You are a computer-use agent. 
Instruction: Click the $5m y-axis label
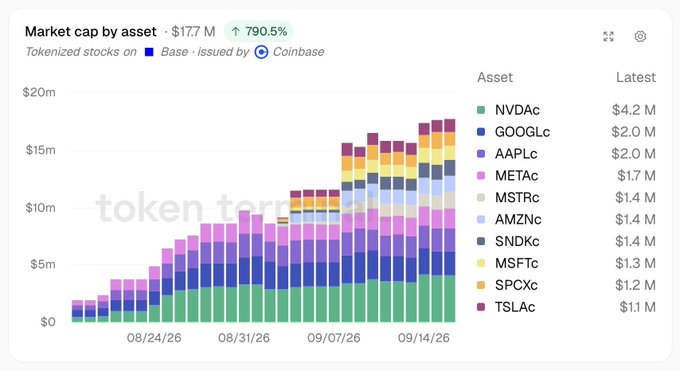pos(42,264)
